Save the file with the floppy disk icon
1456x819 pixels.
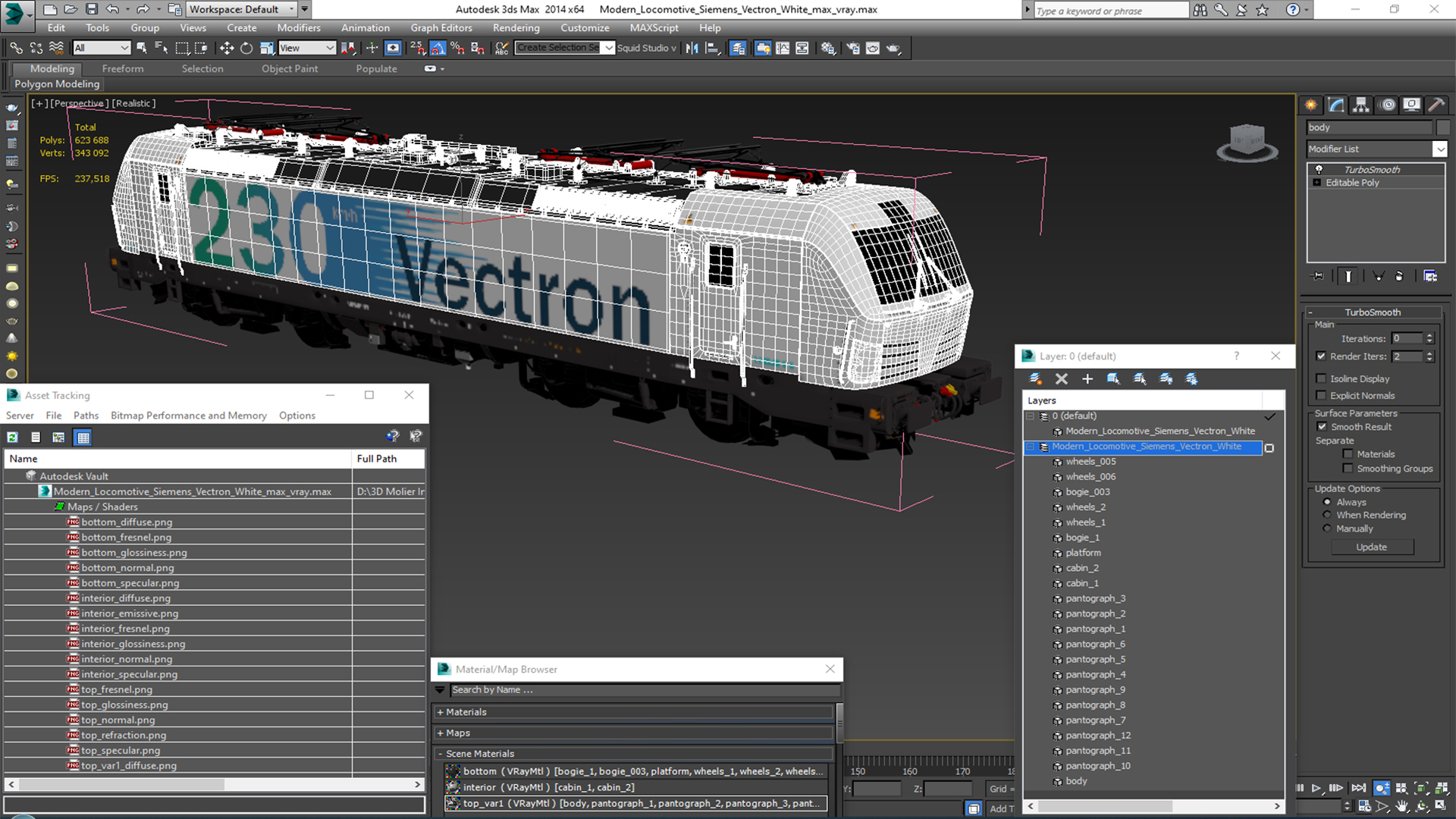[92, 9]
